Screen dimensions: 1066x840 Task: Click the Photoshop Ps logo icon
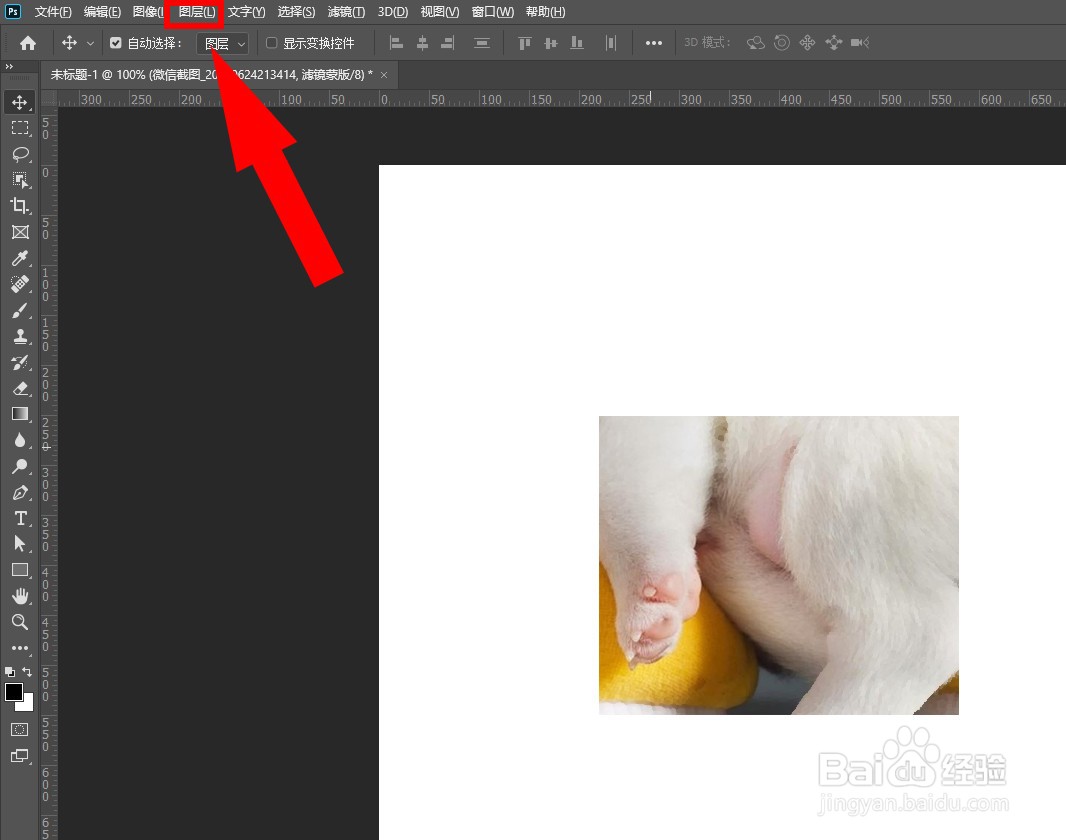[x=12, y=12]
